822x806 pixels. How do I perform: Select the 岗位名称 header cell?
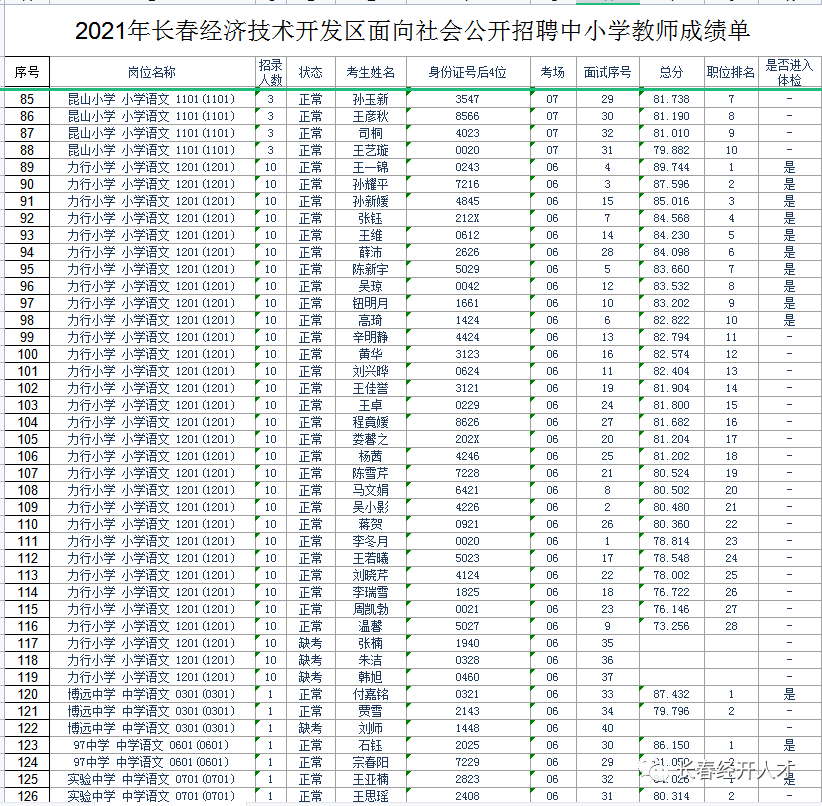(x=152, y=72)
